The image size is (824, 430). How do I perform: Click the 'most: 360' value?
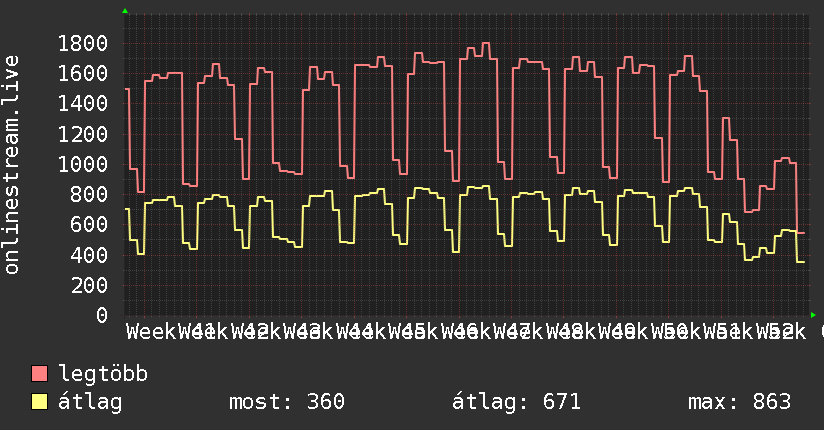coord(287,402)
